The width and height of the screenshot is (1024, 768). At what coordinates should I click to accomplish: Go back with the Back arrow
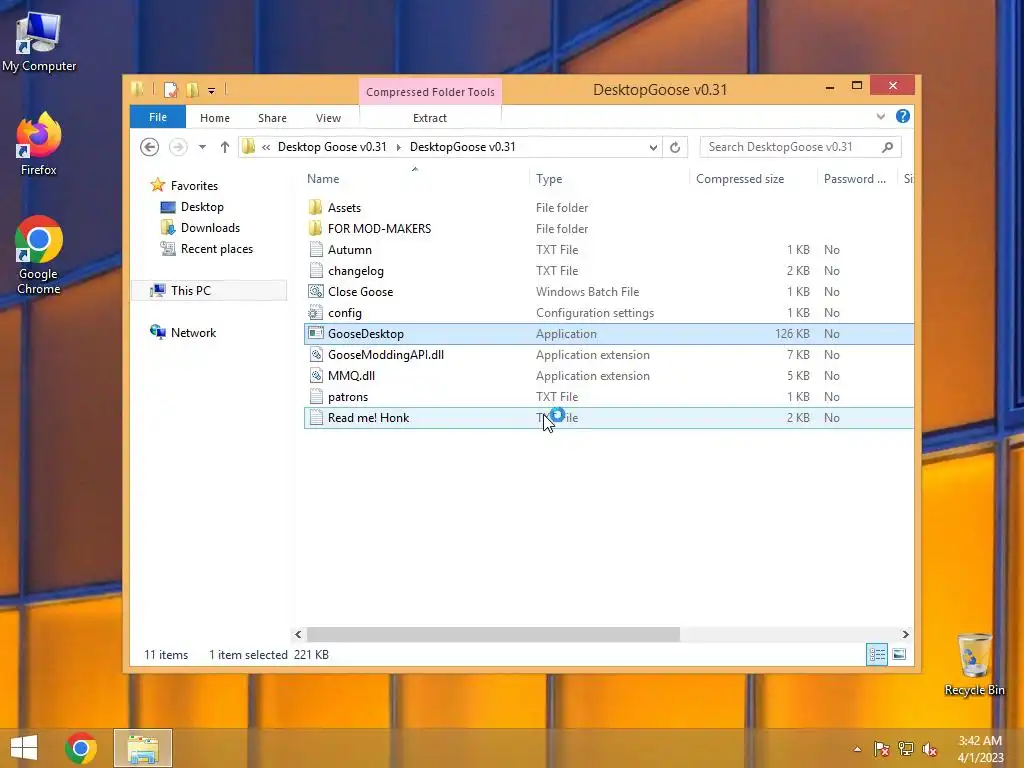pos(150,147)
